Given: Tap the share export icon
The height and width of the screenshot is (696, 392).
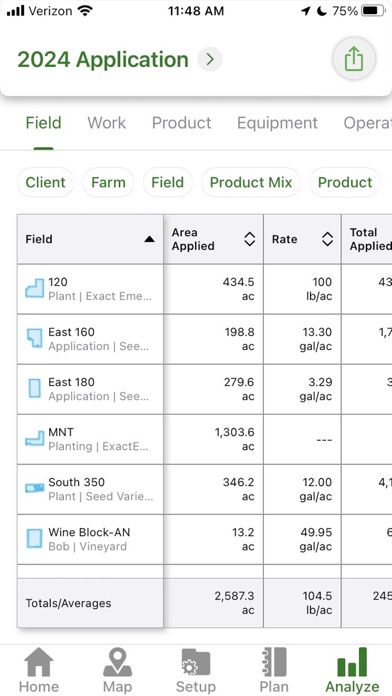Looking at the screenshot, I should point(354,59).
